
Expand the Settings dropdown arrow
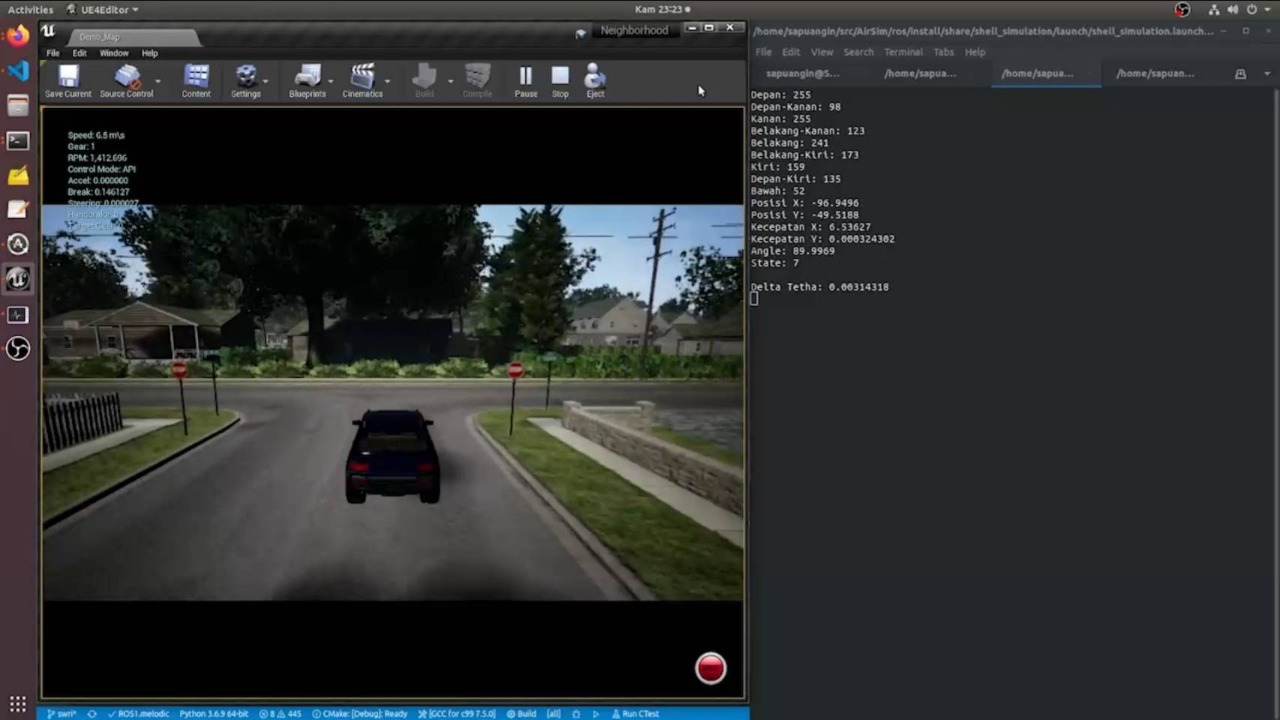[265, 81]
